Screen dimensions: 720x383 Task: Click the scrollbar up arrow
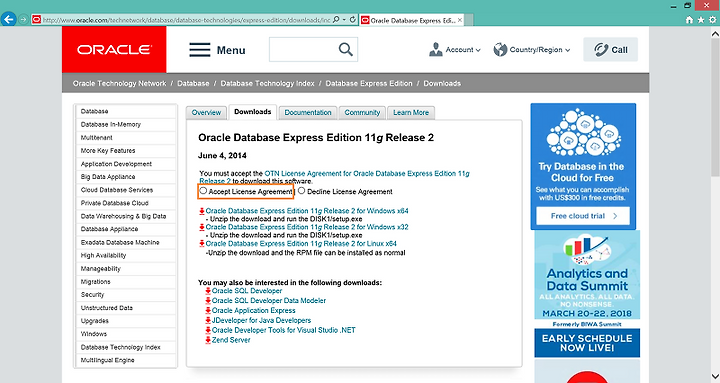[715, 34]
